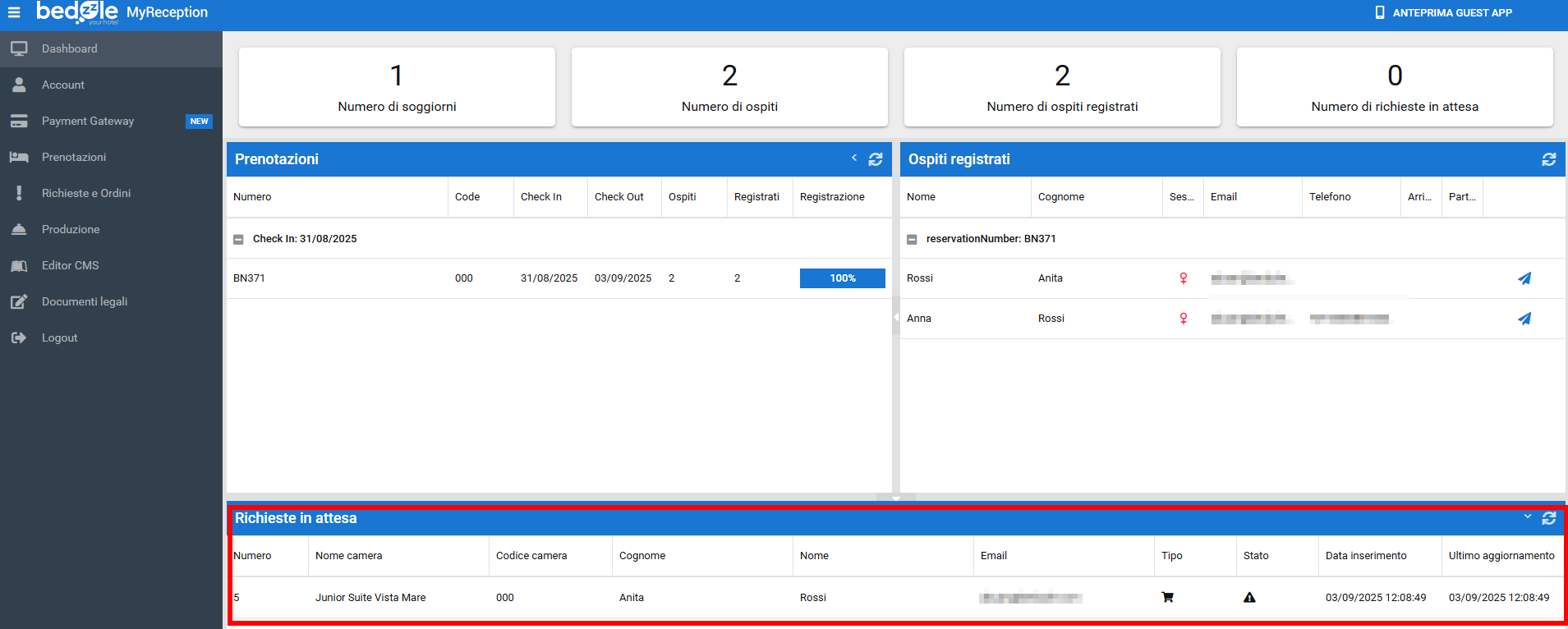The image size is (1568, 629).
Task: Collapse the Check In 31/08/2025 group
Action: pos(238,240)
